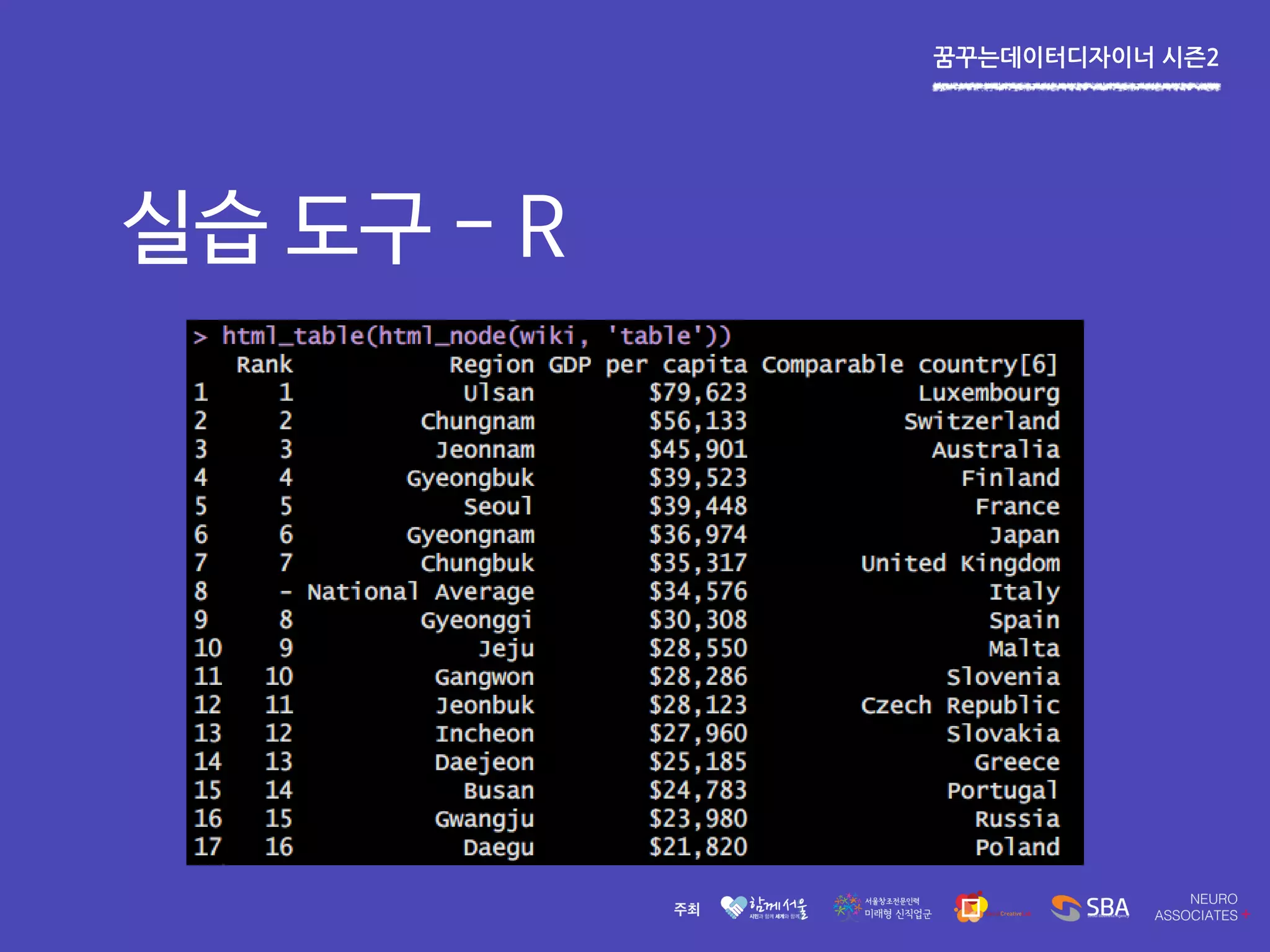Click the Portugal cell

point(1003,791)
